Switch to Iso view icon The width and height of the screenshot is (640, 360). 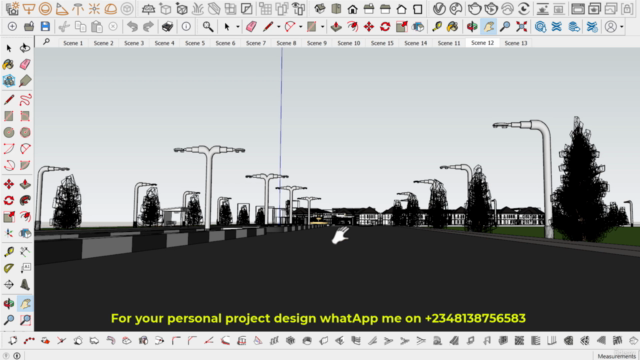[x=320, y=9]
